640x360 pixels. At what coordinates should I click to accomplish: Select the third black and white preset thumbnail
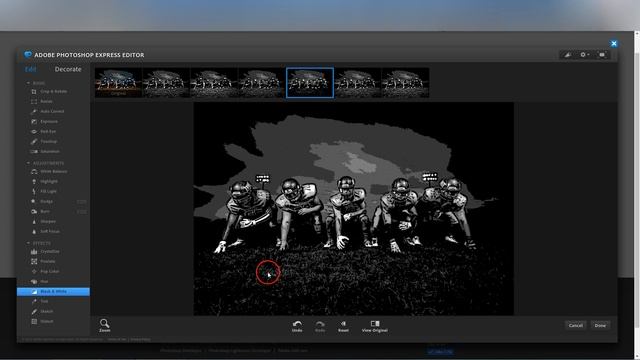pyautogui.click(x=214, y=83)
